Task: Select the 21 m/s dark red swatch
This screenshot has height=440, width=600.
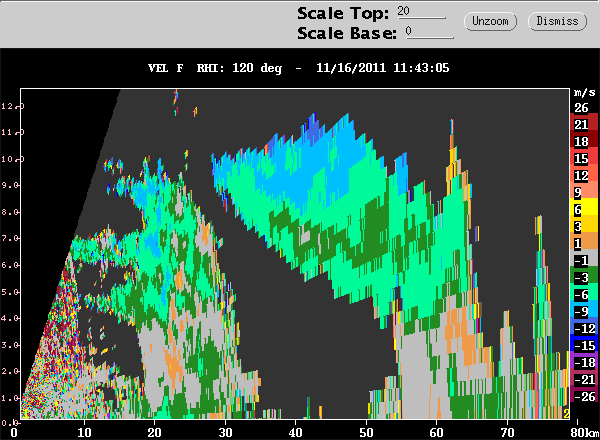Action: click(x=584, y=124)
